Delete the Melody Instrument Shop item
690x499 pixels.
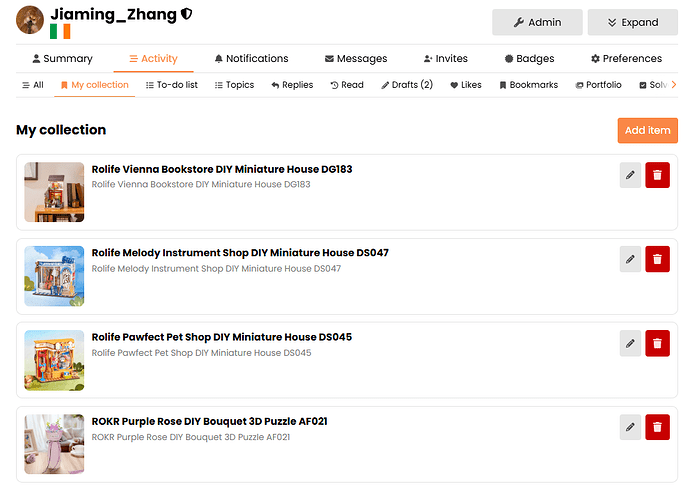pyautogui.click(x=657, y=259)
